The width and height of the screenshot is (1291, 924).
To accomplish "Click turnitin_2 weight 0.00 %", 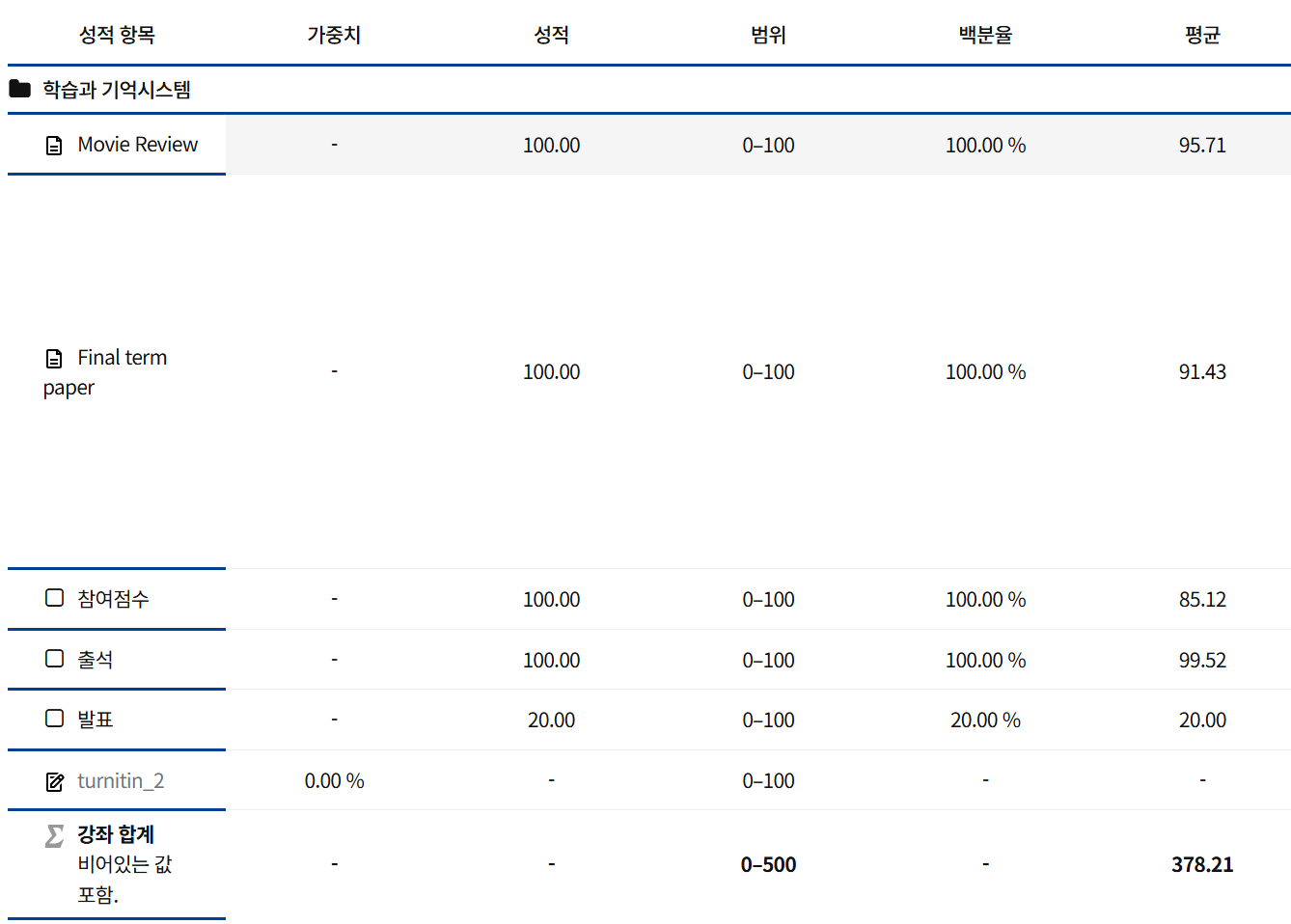I will (x=334, y=781).
